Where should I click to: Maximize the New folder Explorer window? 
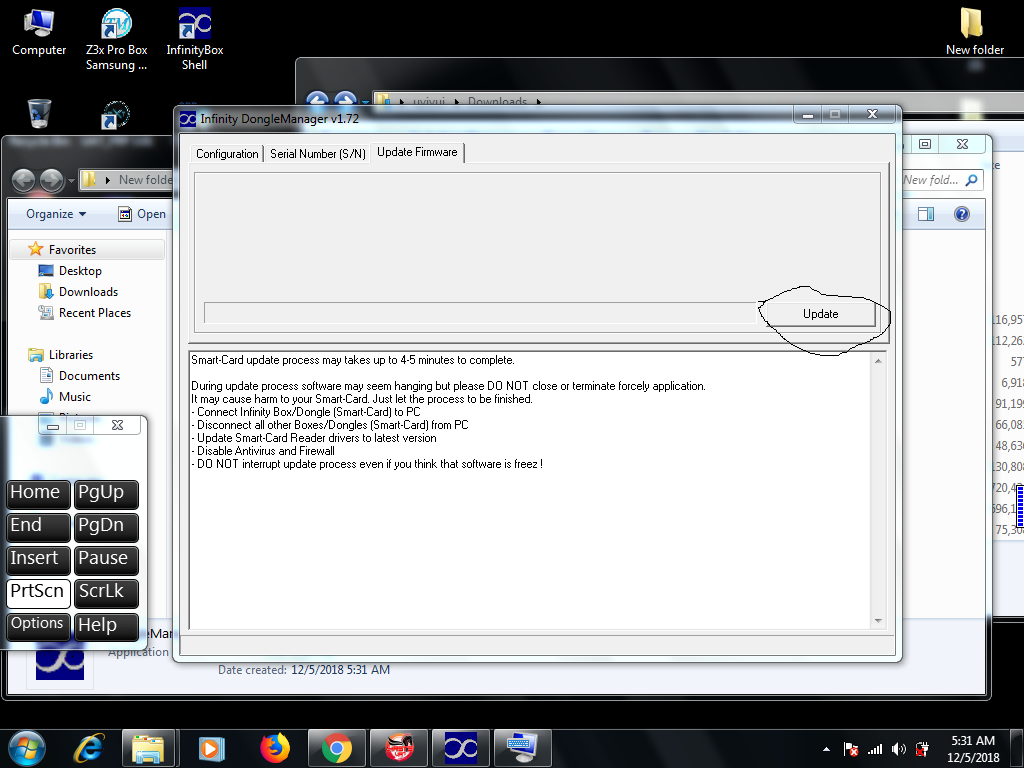click(x=925, y=144)
